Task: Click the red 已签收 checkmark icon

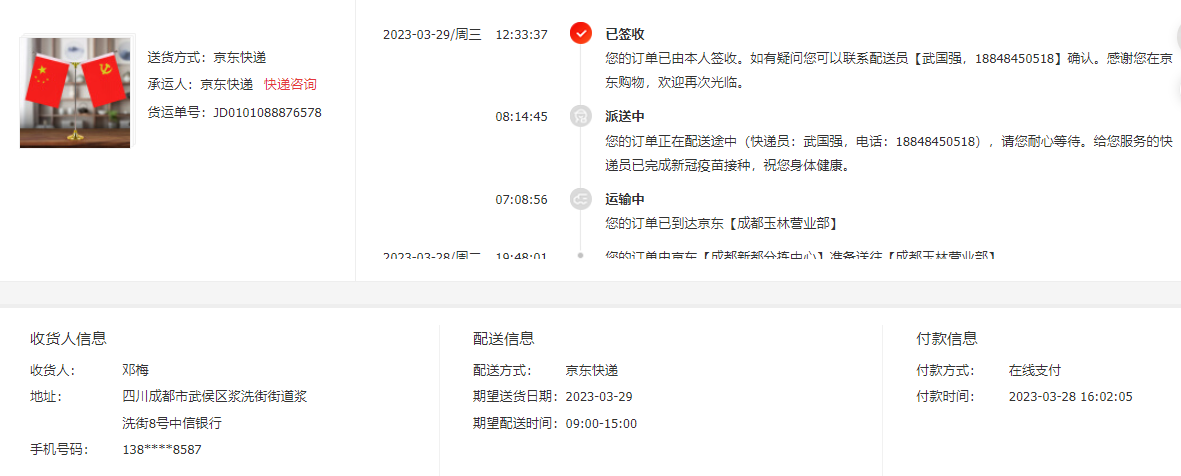Action: click(x=580, y=34)
